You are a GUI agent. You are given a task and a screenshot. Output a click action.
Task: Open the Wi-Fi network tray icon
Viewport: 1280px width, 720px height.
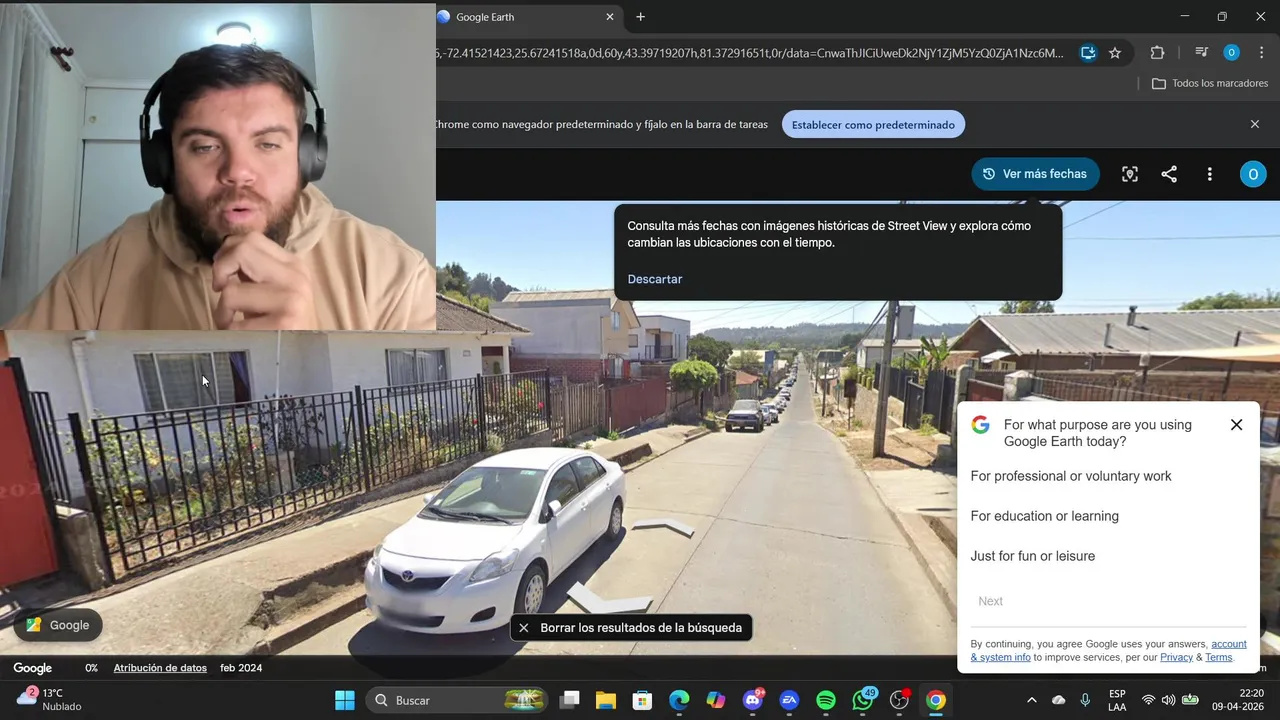1148,700
